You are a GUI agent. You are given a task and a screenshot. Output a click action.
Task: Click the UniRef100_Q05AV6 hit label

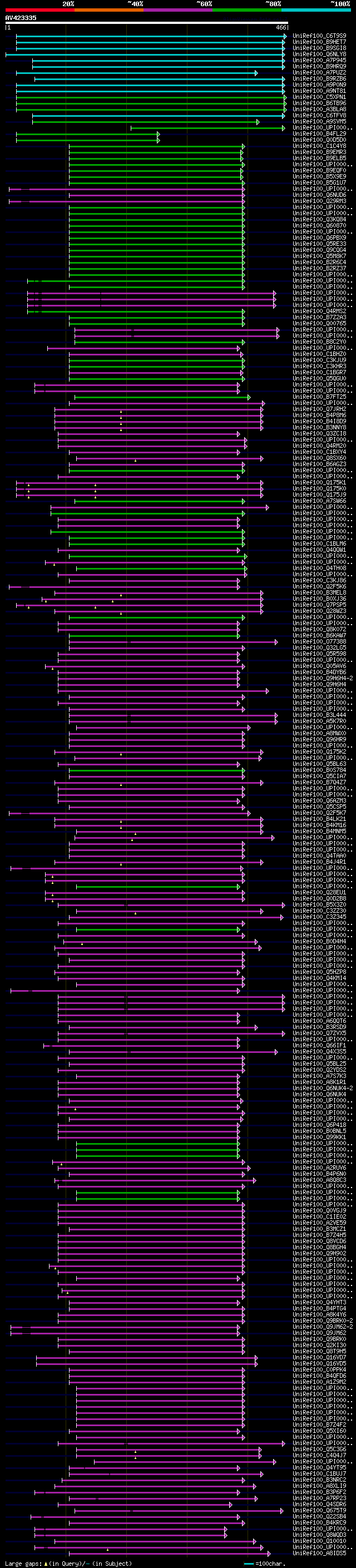[x=319, y=666]
